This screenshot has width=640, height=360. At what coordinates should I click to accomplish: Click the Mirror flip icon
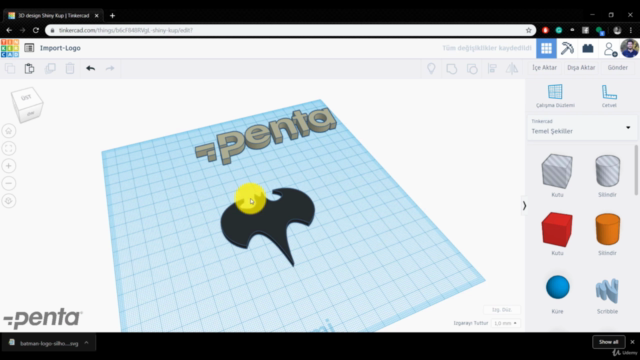click(x=512, y=69)
